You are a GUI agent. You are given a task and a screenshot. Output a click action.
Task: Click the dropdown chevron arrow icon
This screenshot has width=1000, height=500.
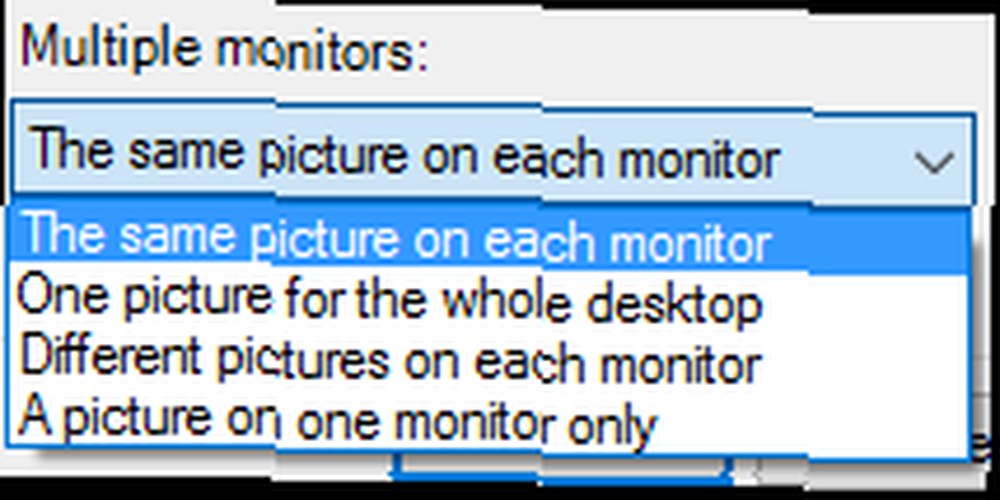[934, 162]
